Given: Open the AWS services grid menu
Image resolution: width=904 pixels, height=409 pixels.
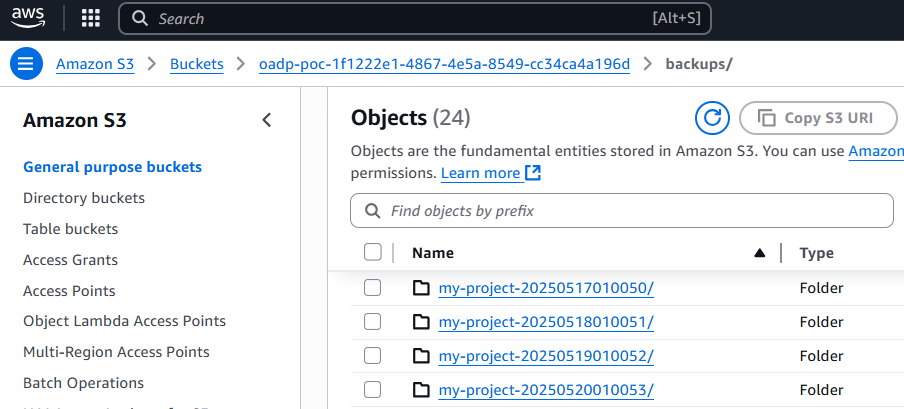Looking at the screenshot, I should pyautogui.click(x=91, y=19).
